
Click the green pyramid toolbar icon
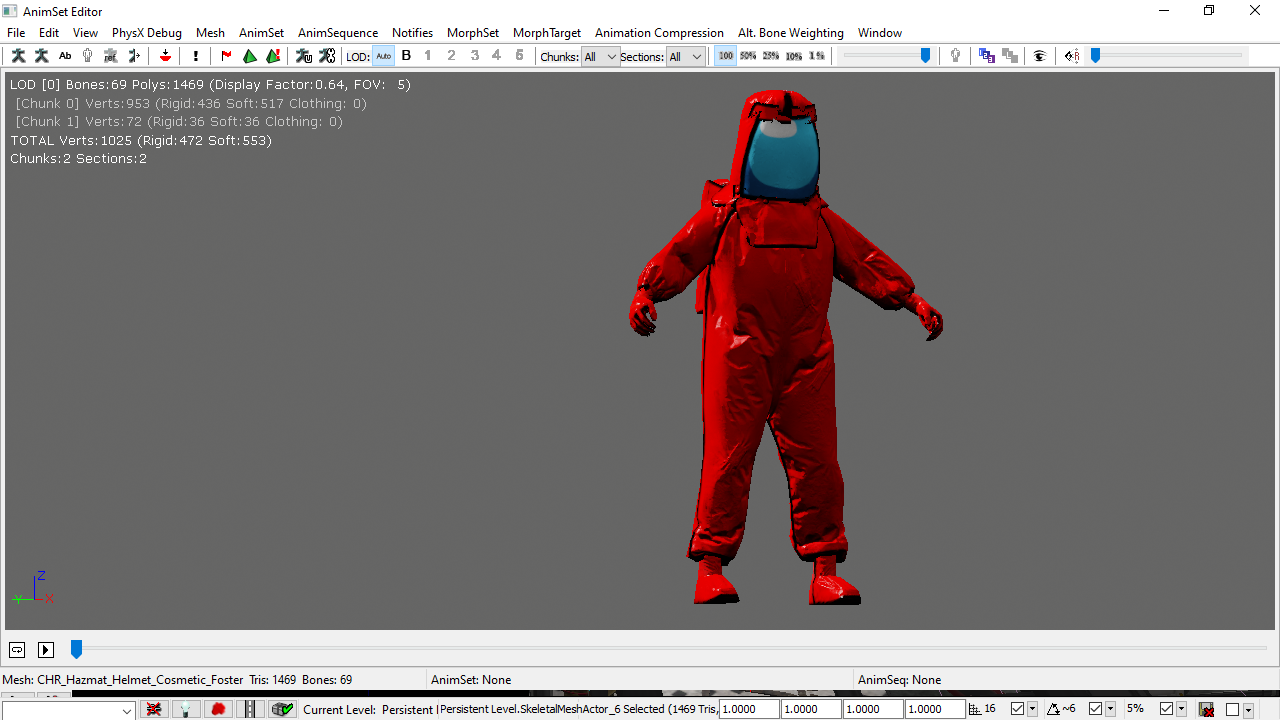(x=250, y=56)
